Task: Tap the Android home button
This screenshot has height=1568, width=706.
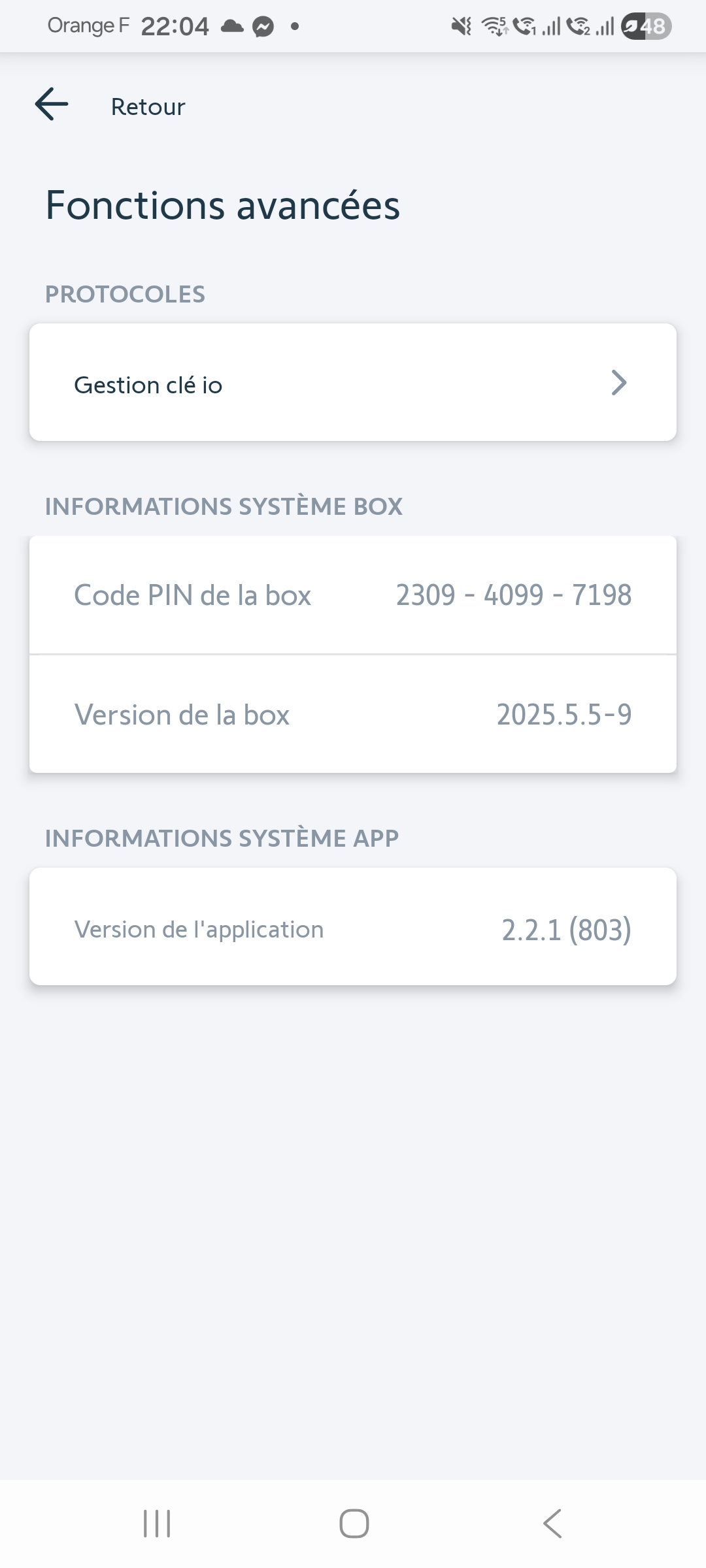Action: point(354,1524)
